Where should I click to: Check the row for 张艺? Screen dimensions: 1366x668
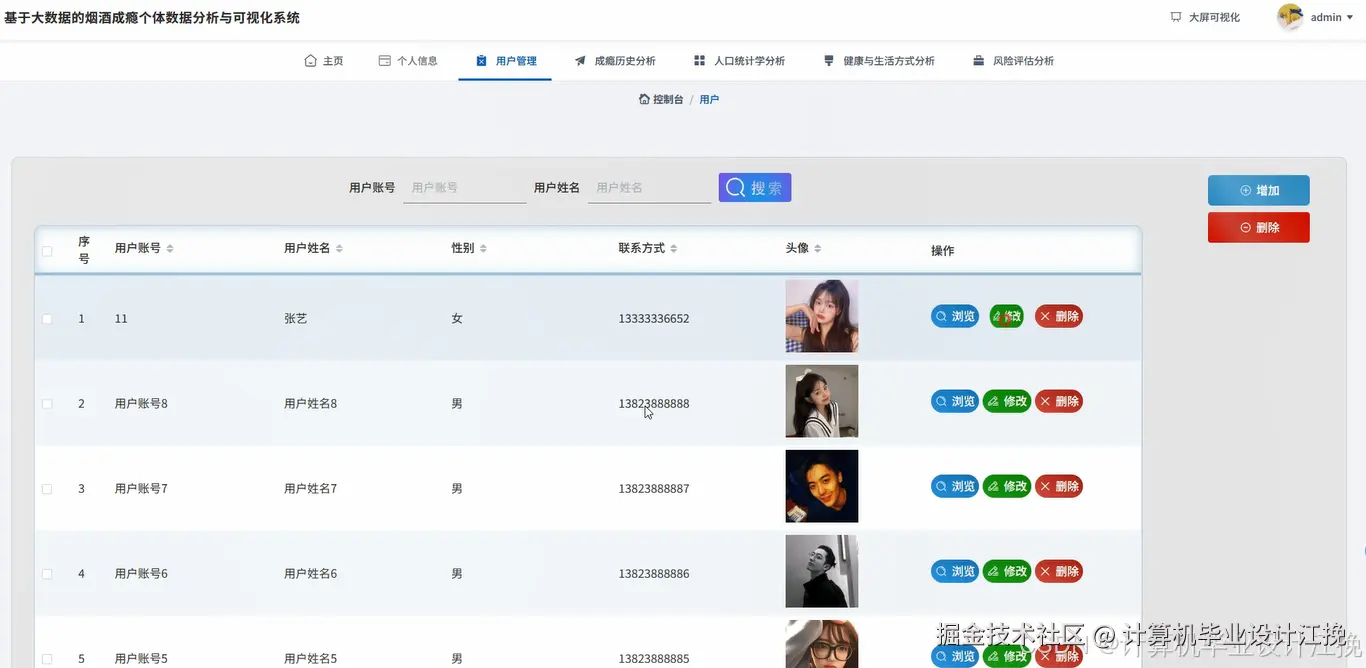click(47, 319)
